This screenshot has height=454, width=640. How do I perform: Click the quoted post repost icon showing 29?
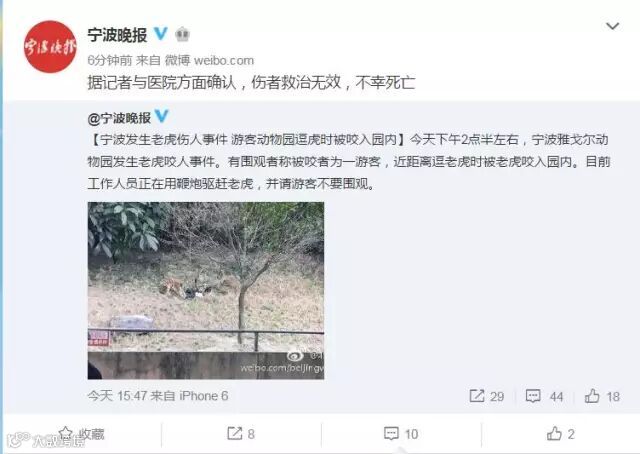(x=487, y=396)
